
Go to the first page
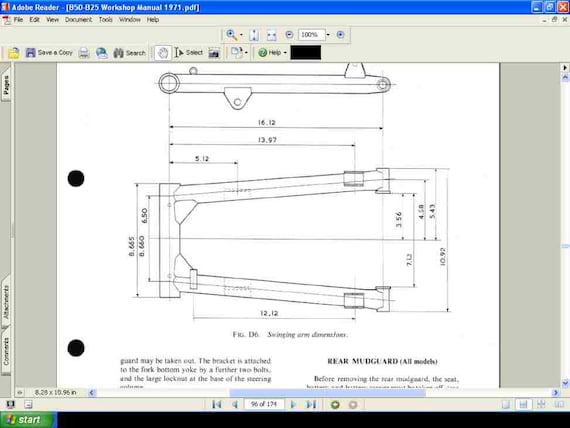[x=217, y=404]
